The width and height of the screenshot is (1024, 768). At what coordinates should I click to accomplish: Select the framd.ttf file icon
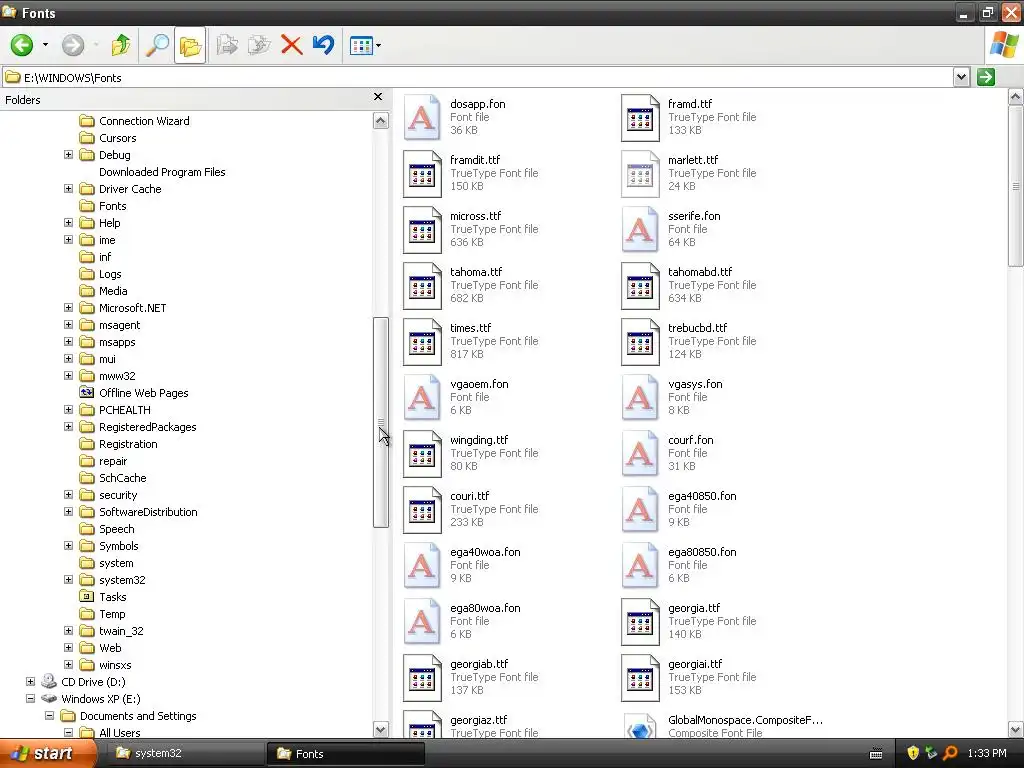[x=640, y=118]
